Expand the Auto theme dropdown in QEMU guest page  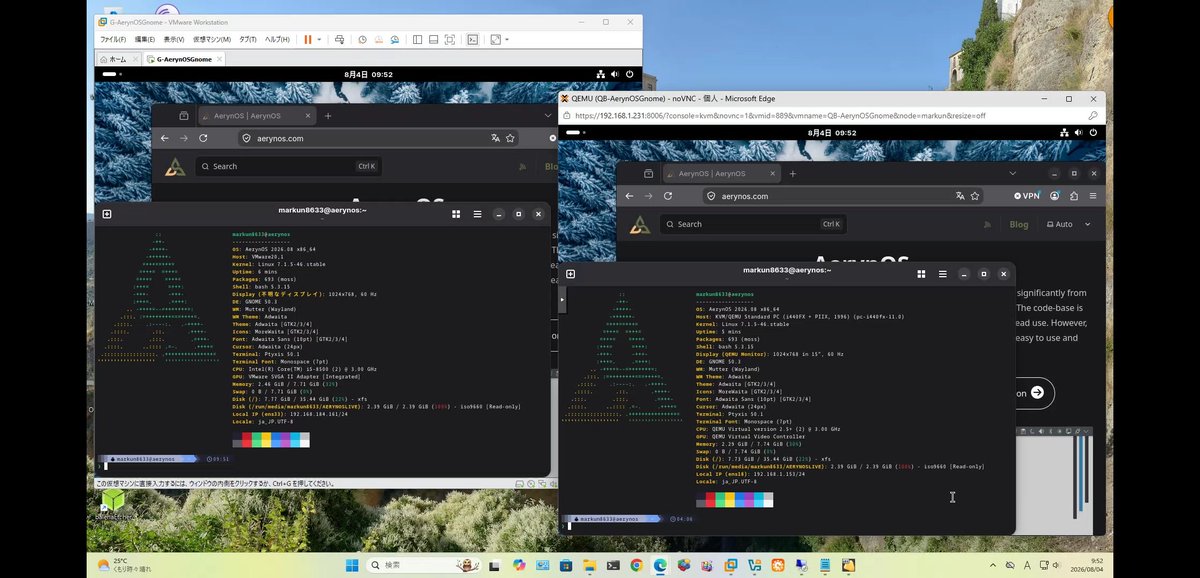pos(1068,224)
